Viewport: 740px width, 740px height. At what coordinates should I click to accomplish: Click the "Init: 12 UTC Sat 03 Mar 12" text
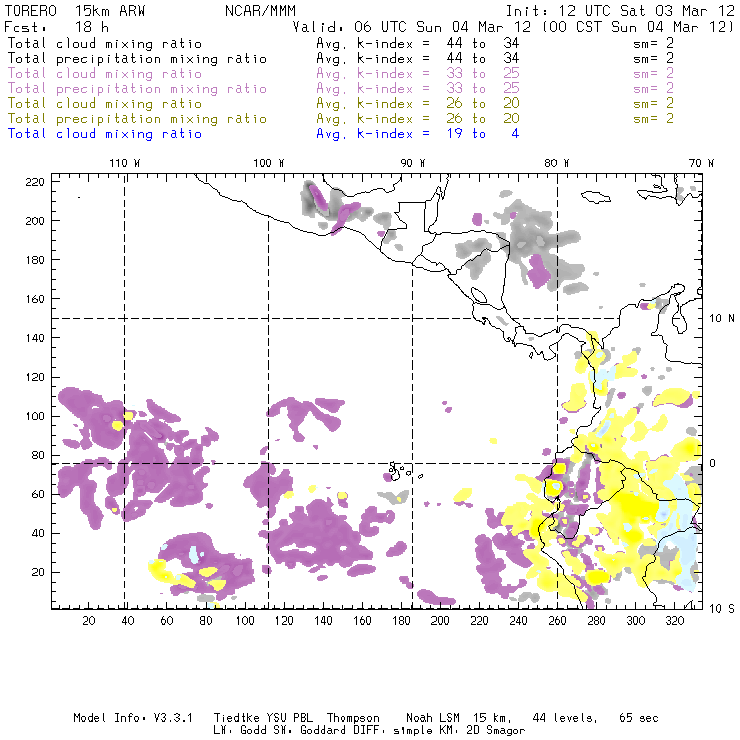(x=620, y=11)
